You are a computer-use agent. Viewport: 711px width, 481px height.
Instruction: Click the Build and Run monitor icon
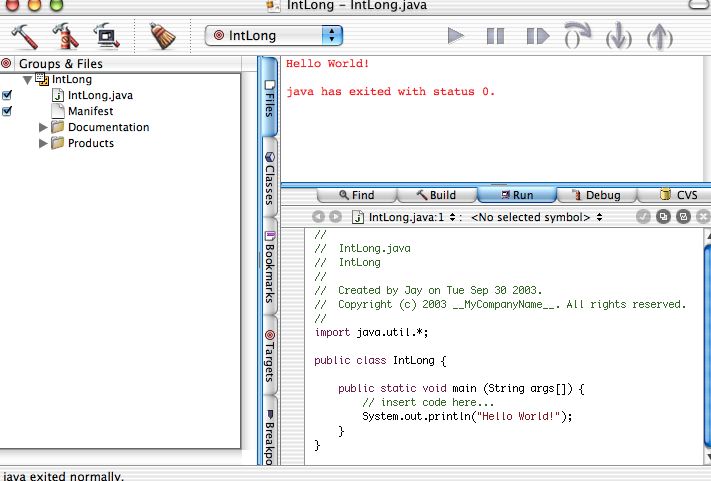[x=106, y=36]
